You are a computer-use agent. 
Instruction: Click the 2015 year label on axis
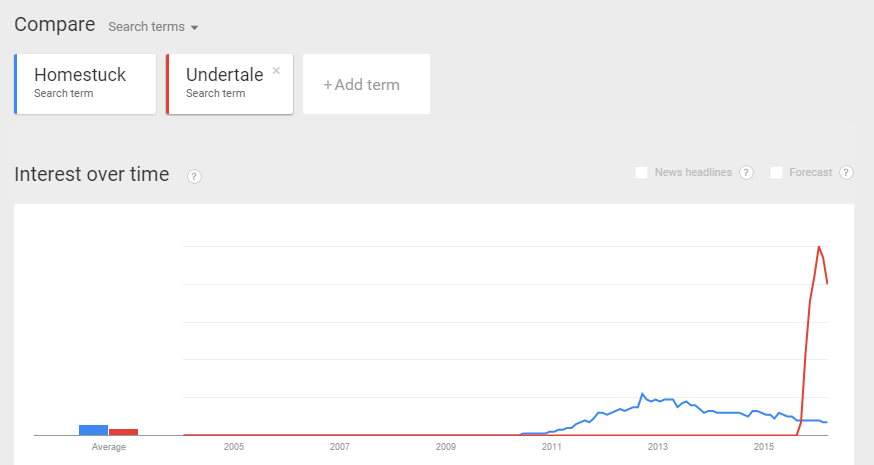[764, 447]
